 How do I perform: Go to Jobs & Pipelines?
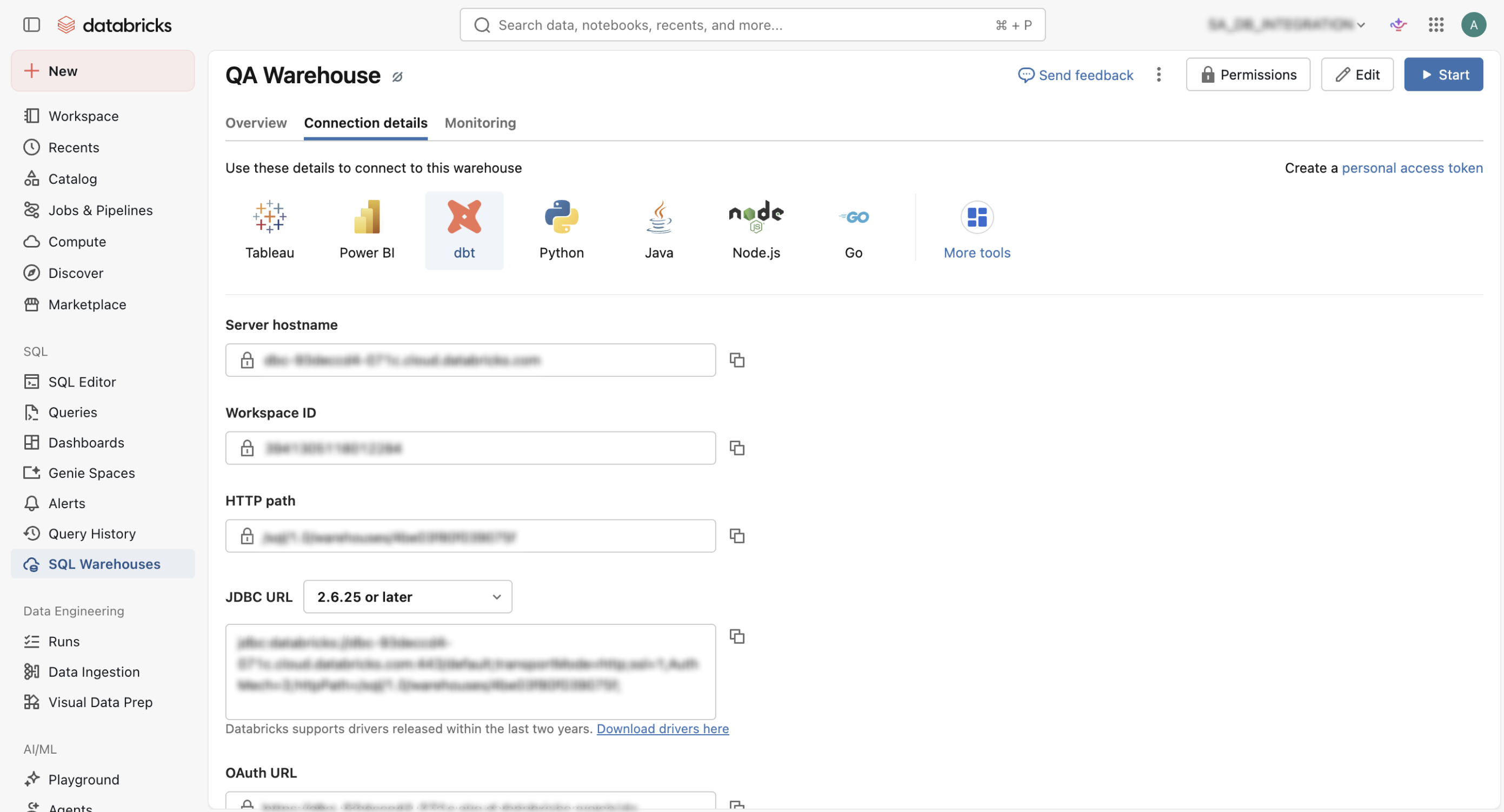coord(103,210)
